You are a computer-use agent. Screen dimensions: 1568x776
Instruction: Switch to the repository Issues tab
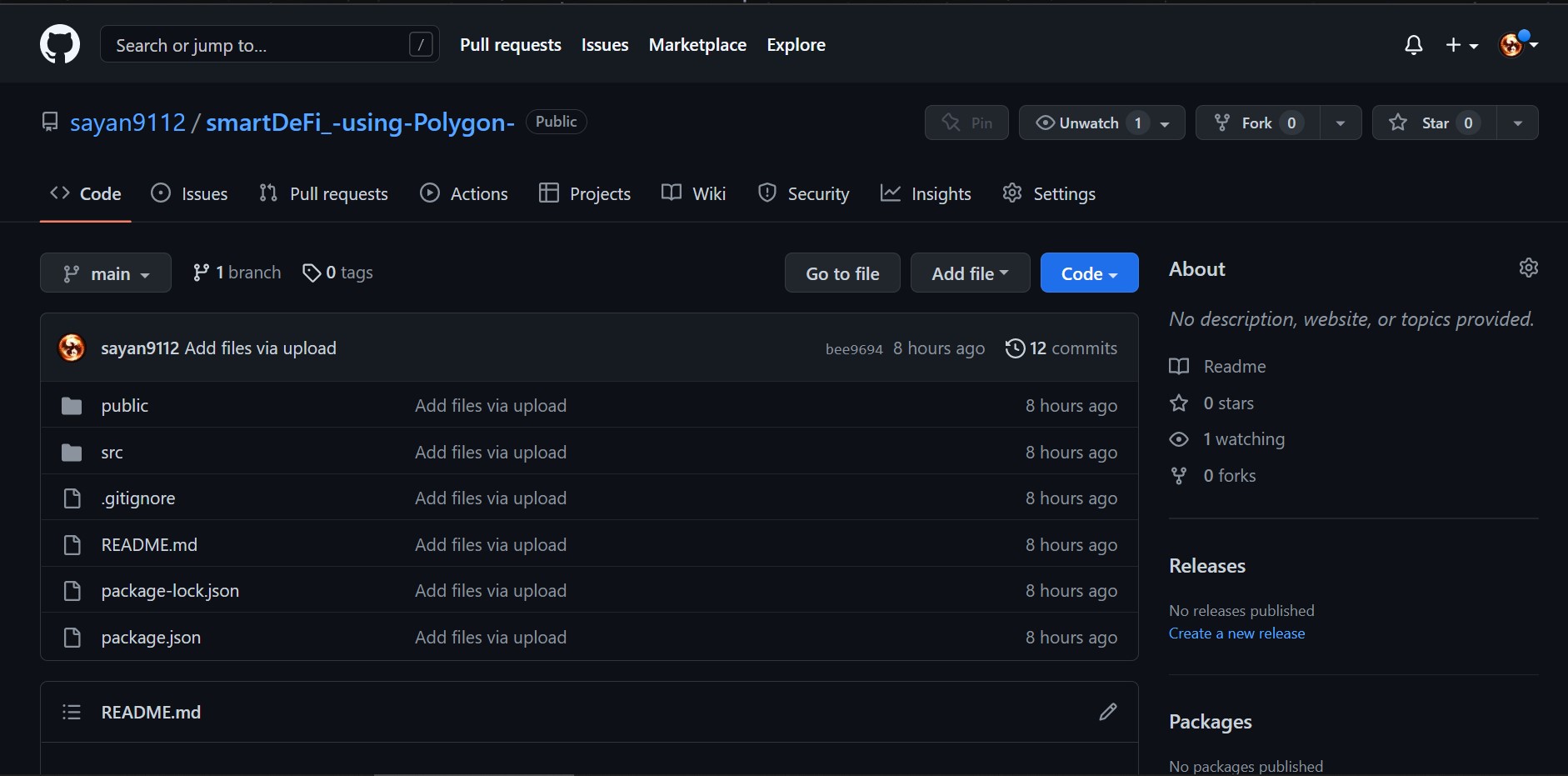coord(189,193)
